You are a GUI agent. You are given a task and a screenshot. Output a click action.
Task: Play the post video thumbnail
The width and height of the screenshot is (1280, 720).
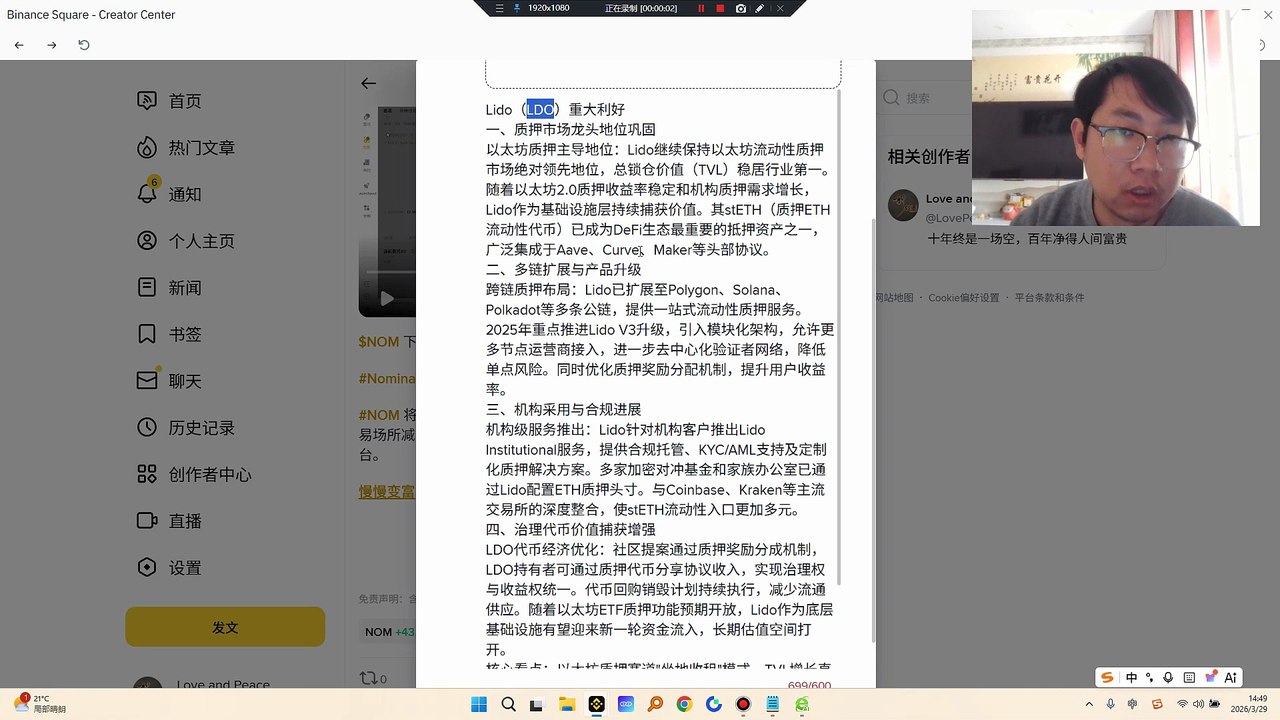(x=387, y=298)
